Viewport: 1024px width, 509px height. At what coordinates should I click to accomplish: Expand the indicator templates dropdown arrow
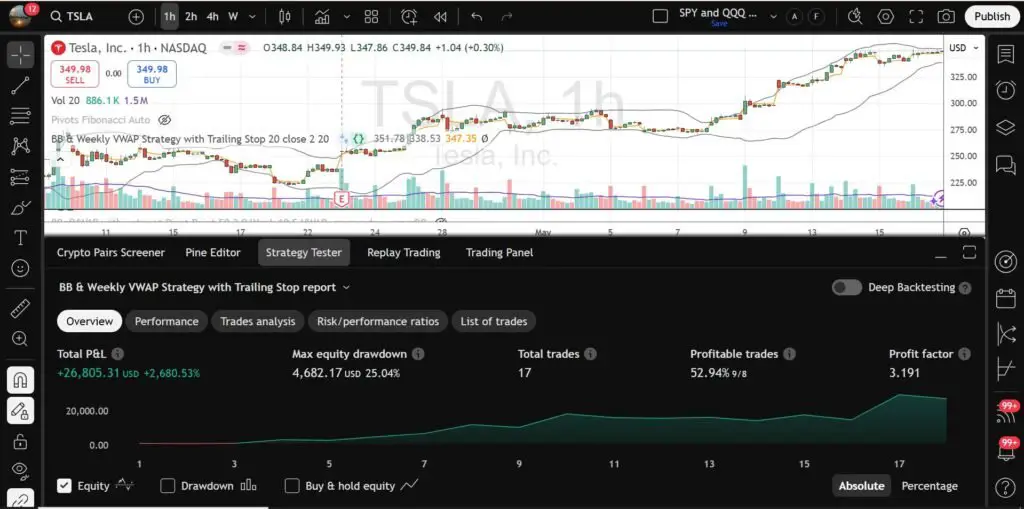click(x=347, y=17)
